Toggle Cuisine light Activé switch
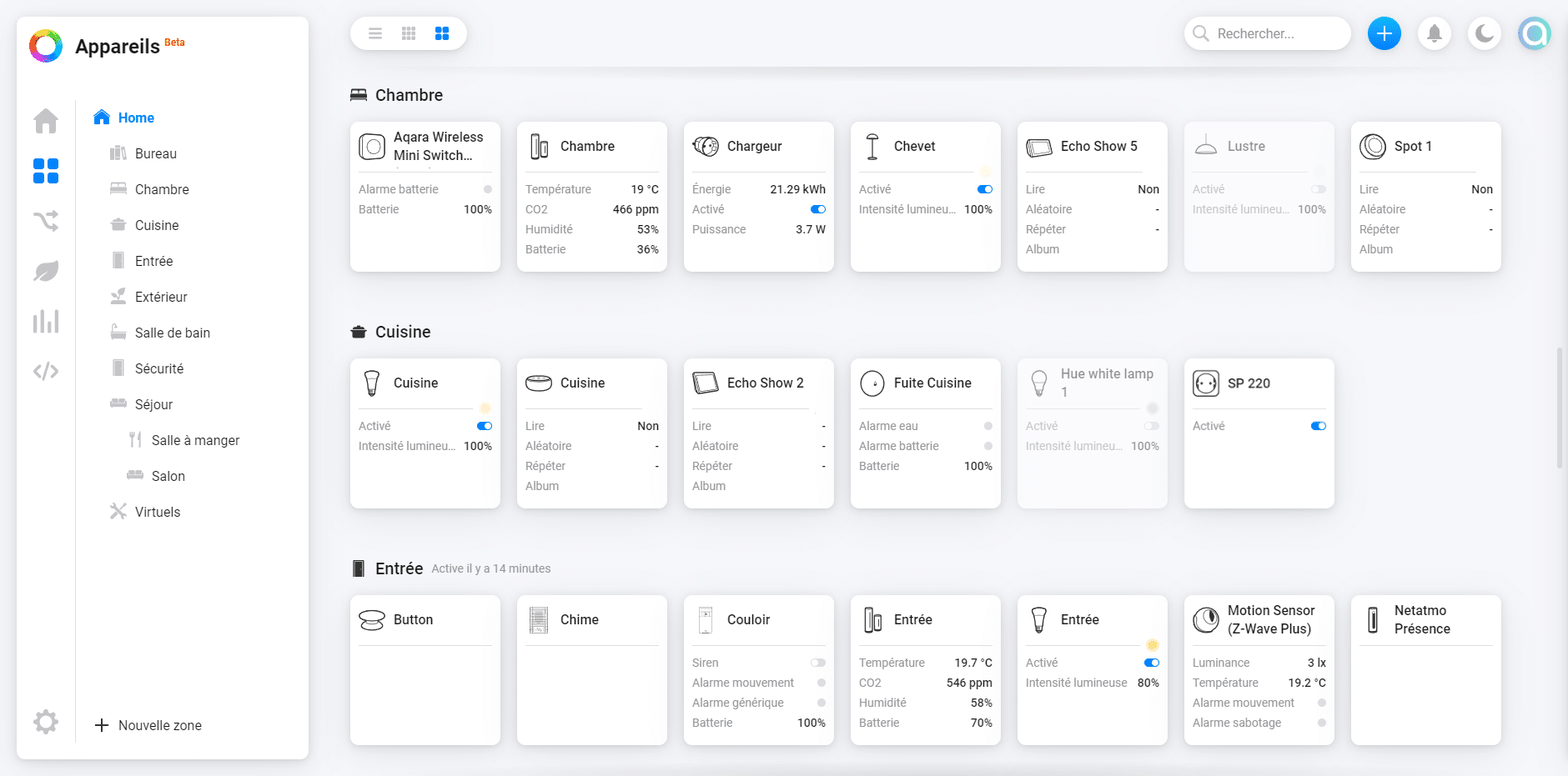The image size is (1568, 776). click(485, 426)
